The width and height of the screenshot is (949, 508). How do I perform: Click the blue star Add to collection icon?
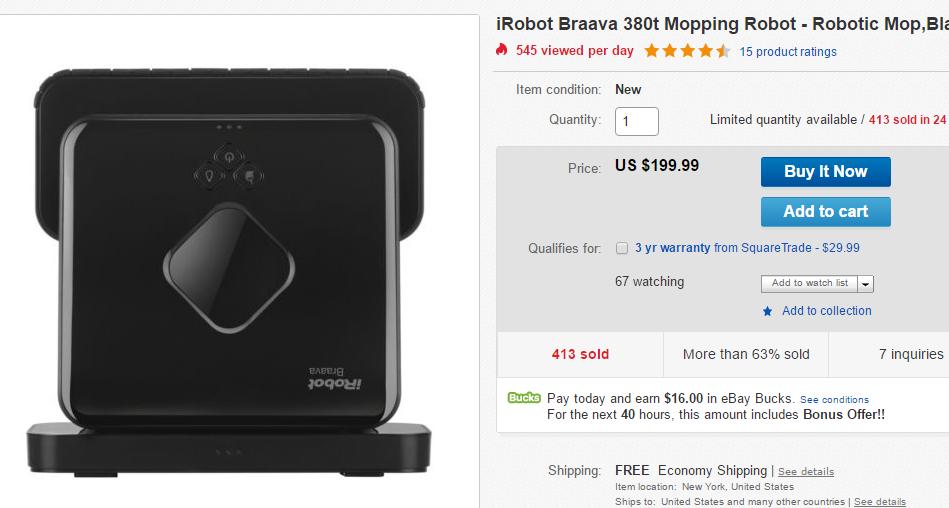(767, 311)
